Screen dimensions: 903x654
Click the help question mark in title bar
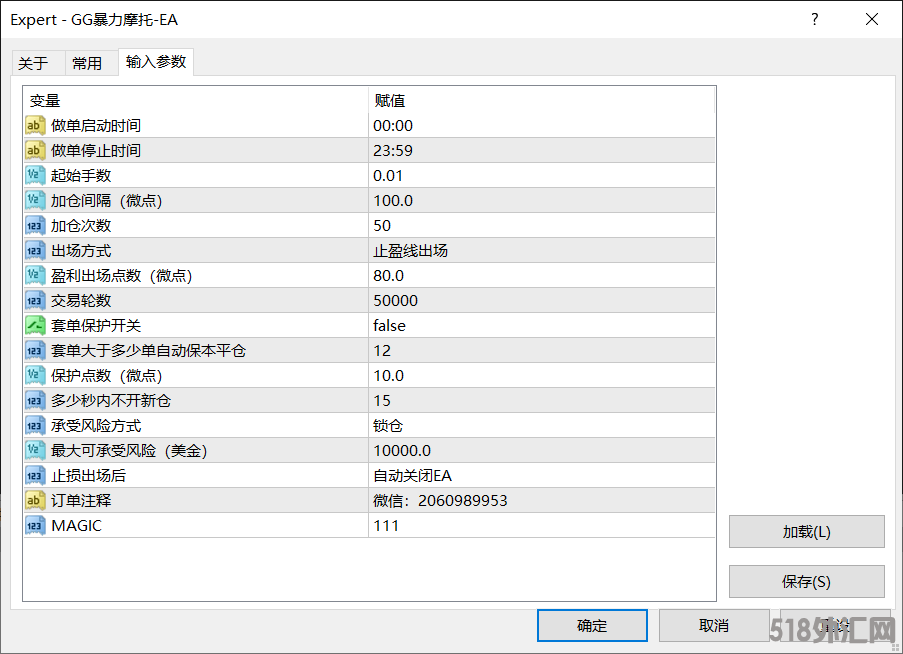(x=815, y=20)
